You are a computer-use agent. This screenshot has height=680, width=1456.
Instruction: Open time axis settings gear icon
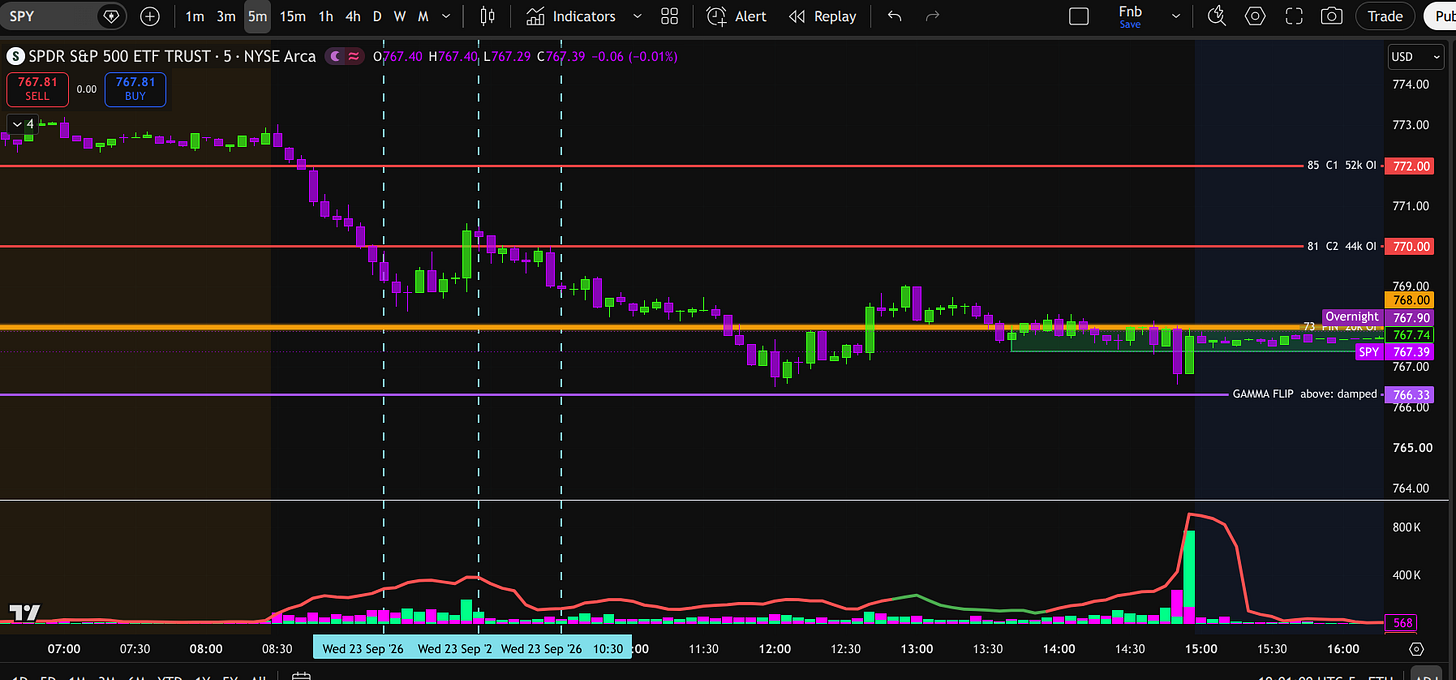[x=1416, y=649]
